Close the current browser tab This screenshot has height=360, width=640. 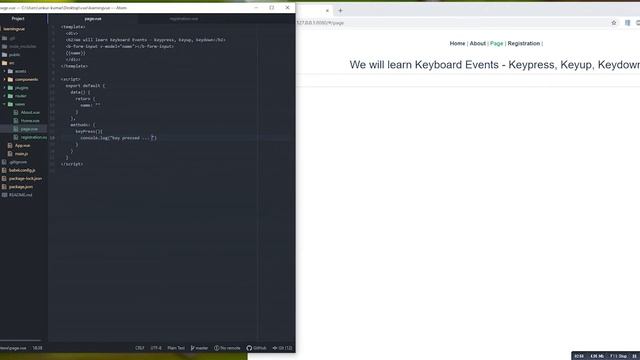[327, 11]
